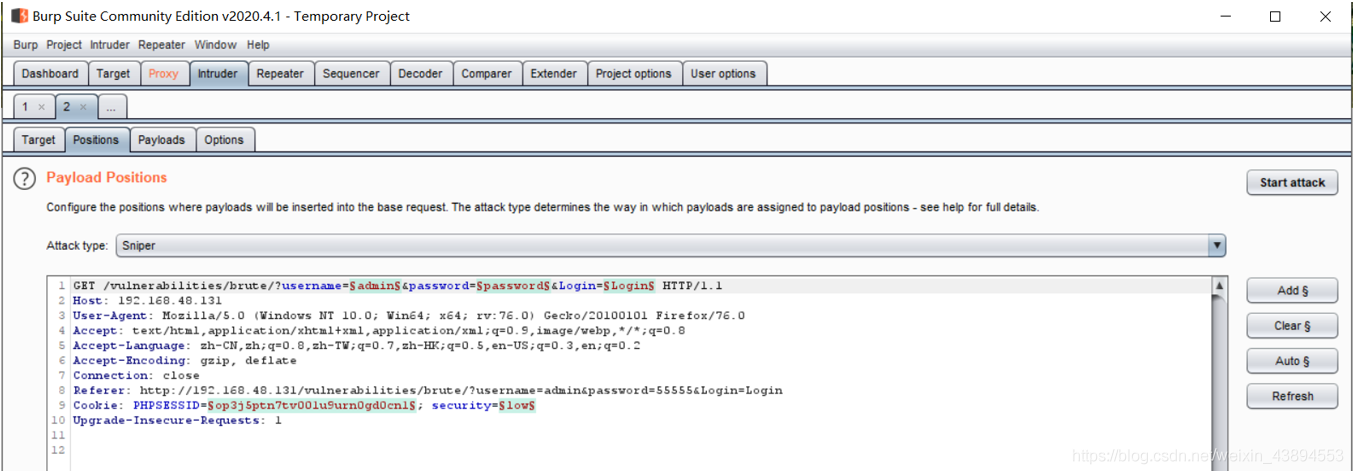Click the User-Agent header line

[x=408, y=316]
